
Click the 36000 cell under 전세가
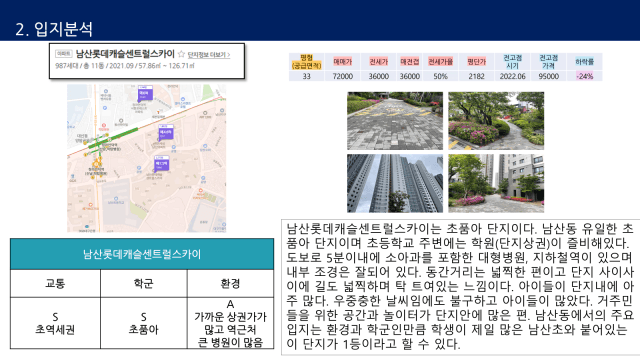378,76
